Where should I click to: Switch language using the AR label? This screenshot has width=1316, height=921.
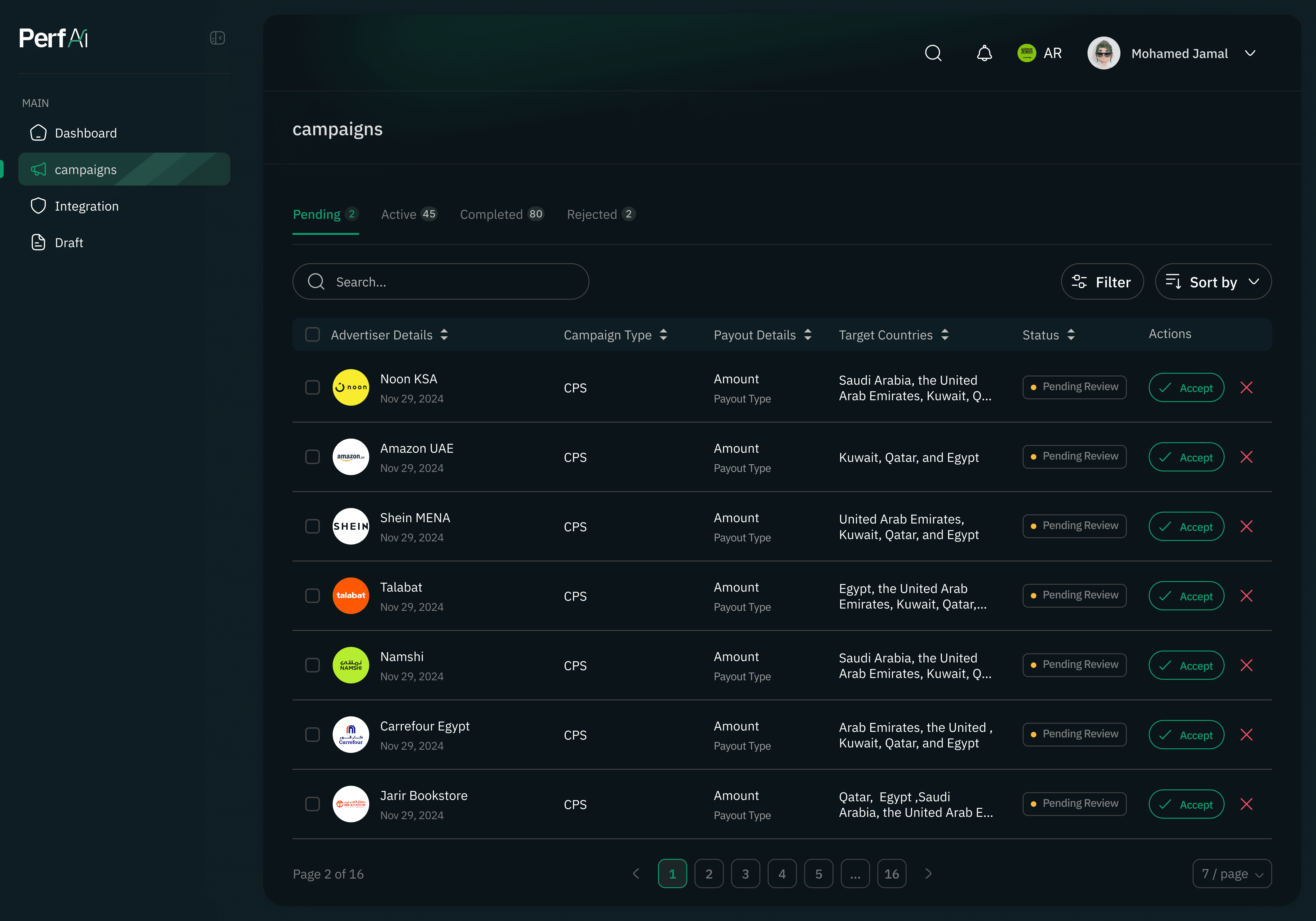[1053, 53]
